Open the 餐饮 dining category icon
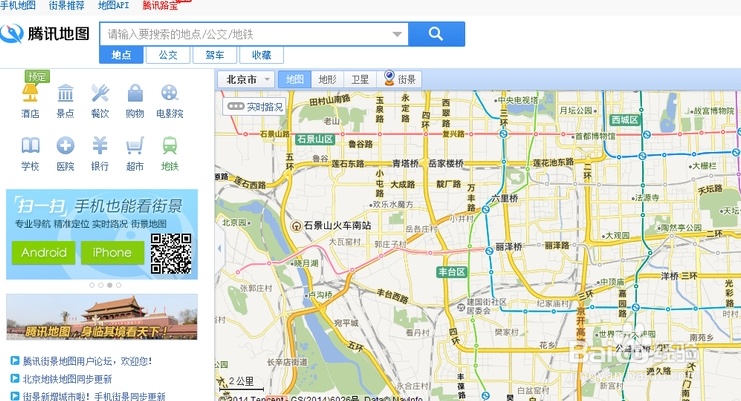The width and height of the screenshot is (741, 401). click(x=100, y=100)
